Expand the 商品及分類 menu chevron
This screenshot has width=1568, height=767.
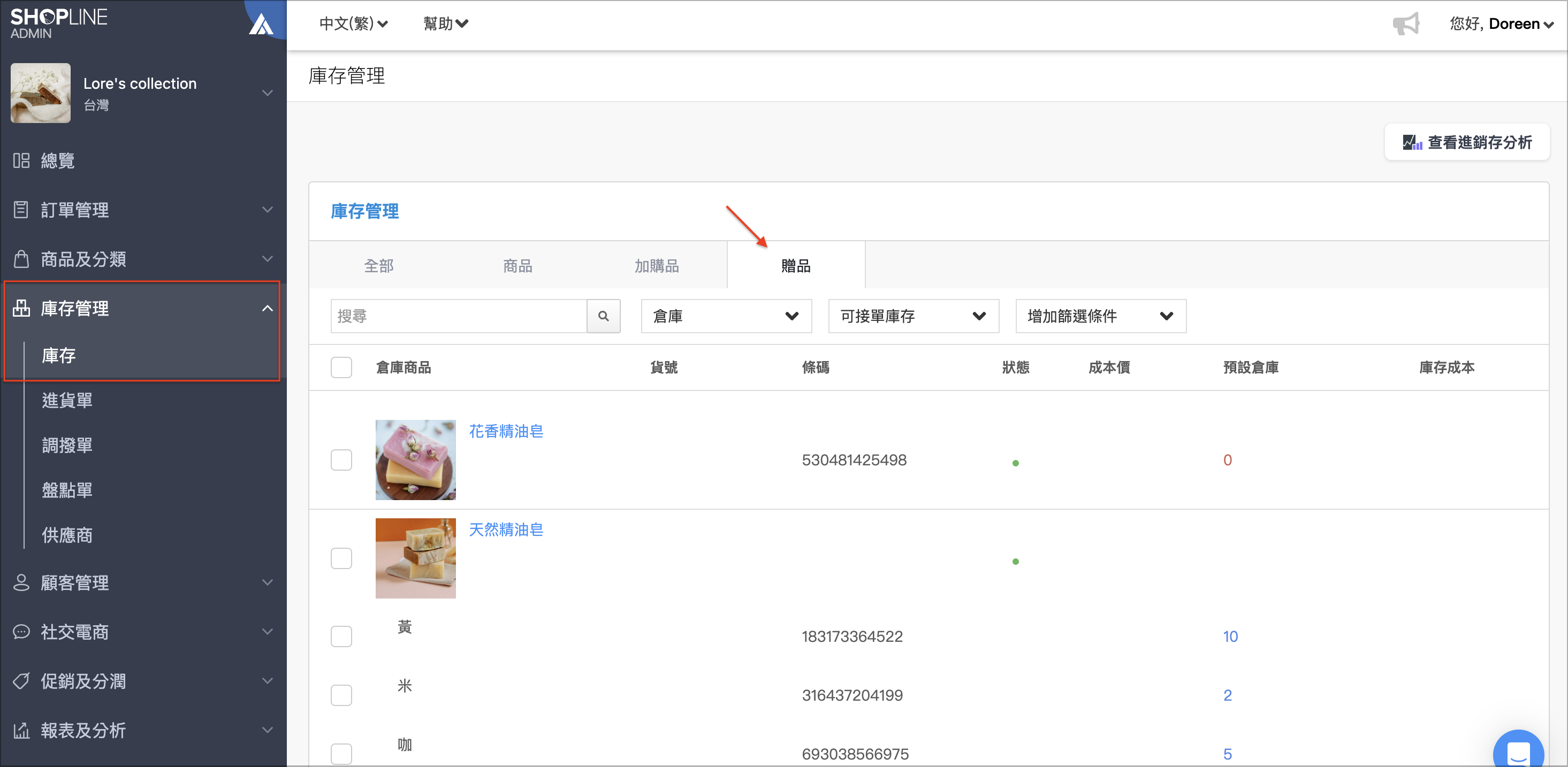tap(267, 259)
